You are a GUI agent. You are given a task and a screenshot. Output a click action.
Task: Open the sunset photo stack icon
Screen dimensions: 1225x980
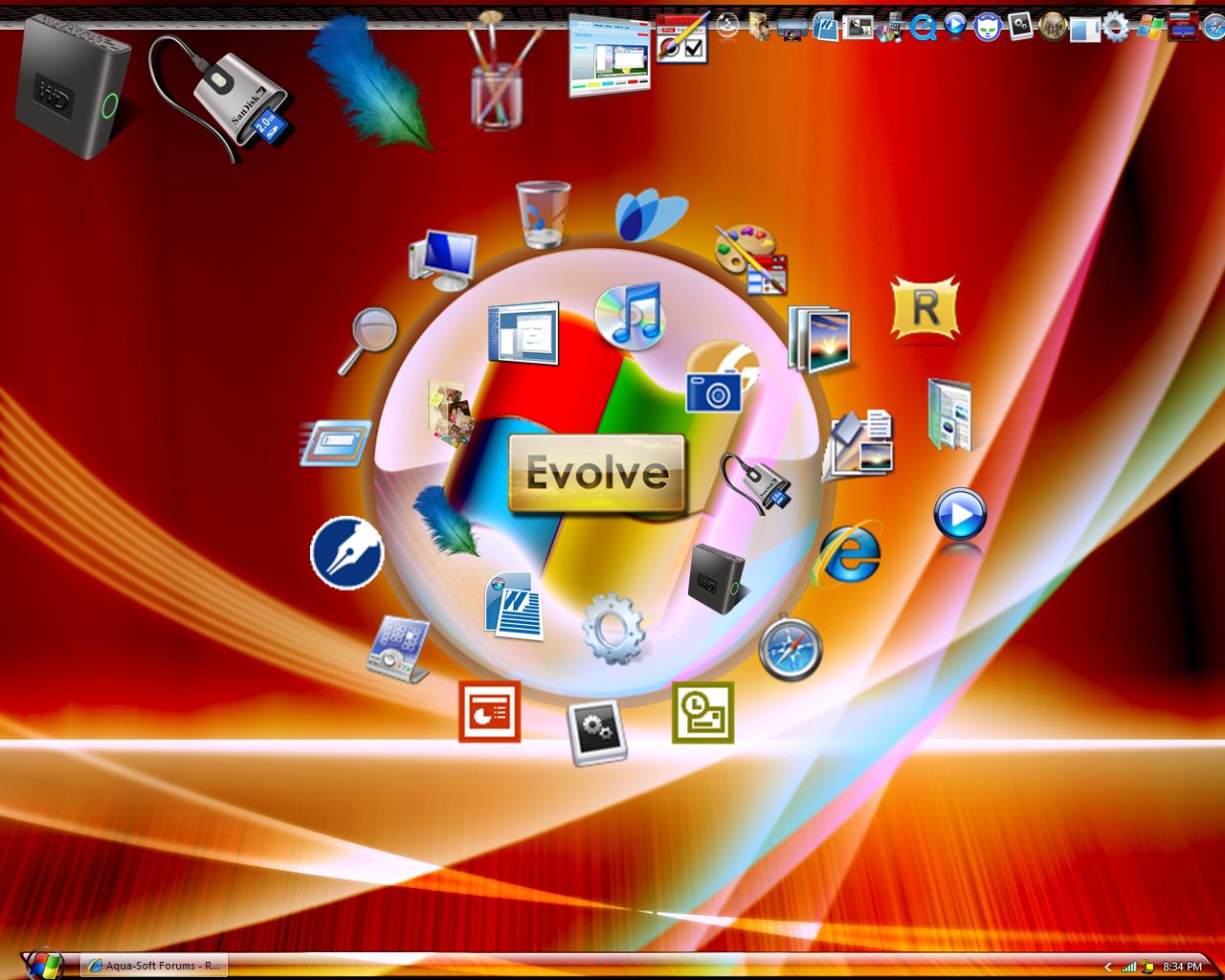819,339
